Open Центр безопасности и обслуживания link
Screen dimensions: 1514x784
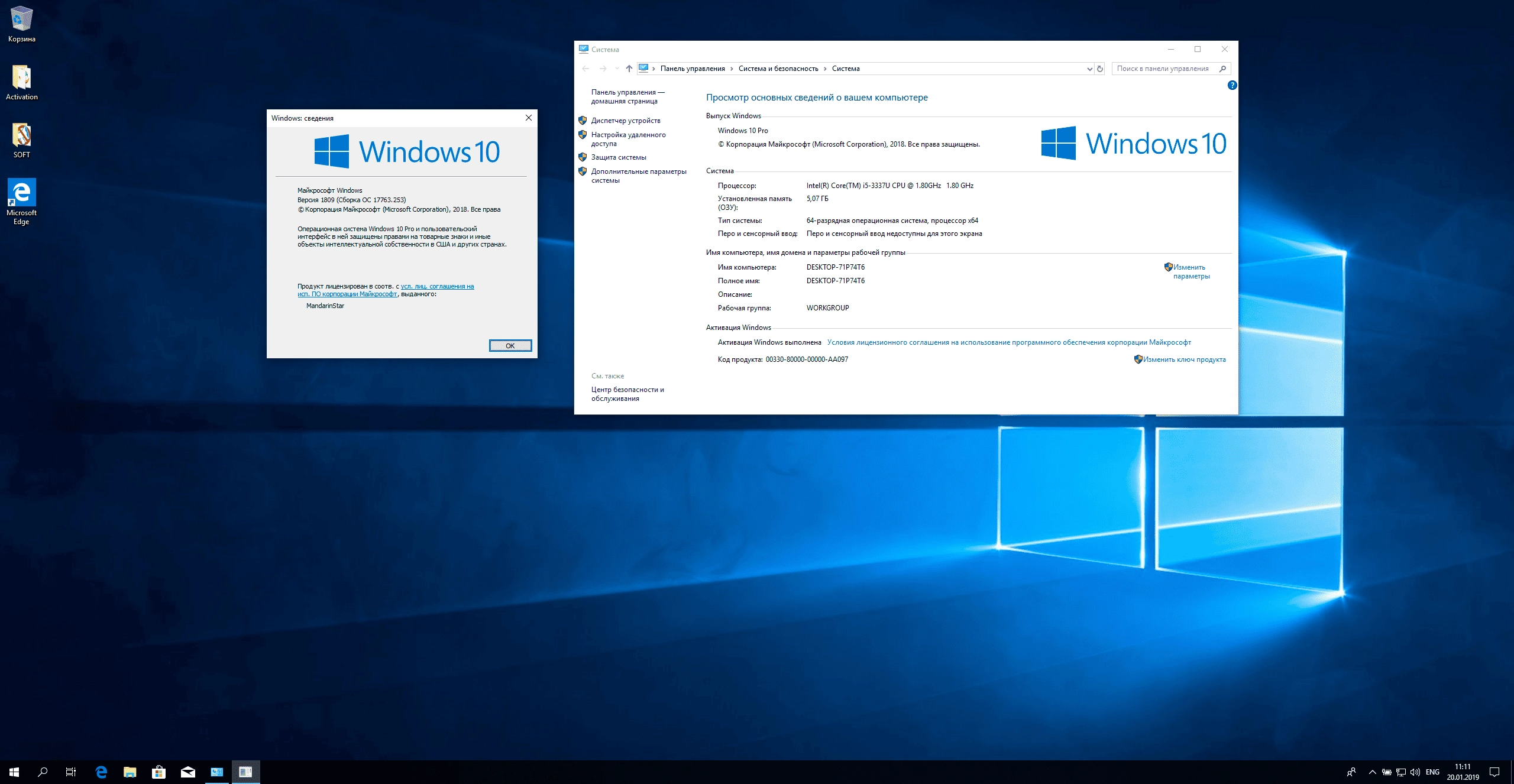627,394
